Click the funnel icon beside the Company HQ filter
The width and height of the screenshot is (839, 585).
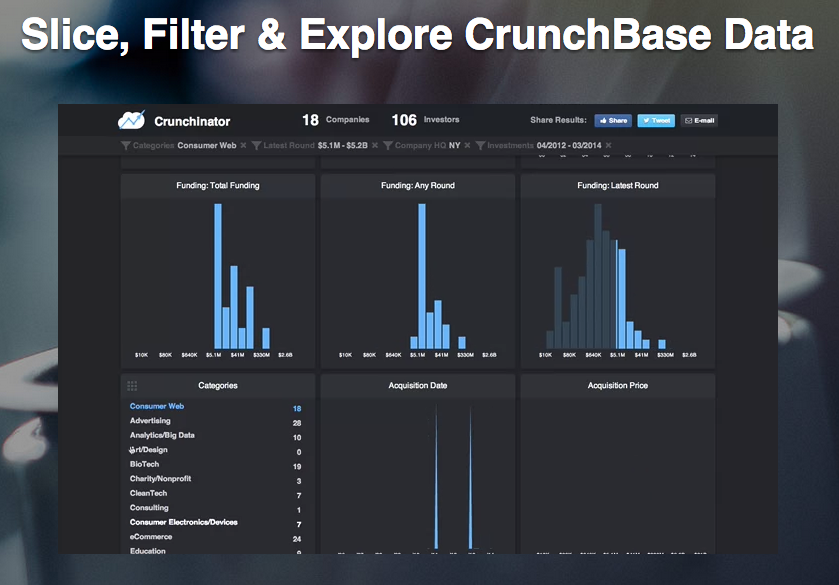[388, 146]
